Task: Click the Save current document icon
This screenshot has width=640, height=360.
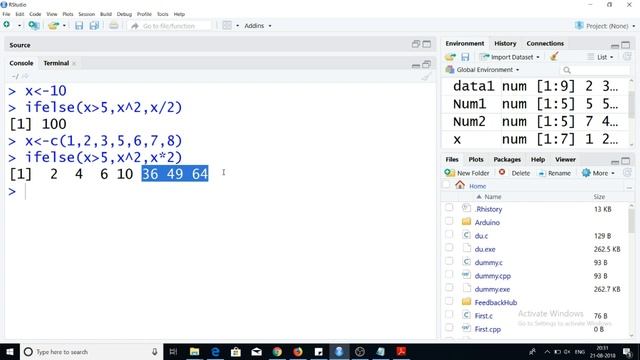Action: 79,26
